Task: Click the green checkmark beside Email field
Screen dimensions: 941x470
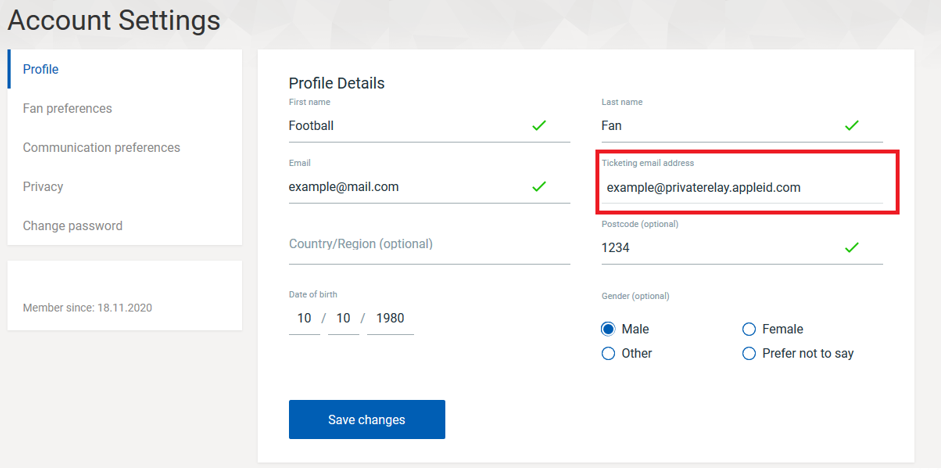Action: click(539, 187)
